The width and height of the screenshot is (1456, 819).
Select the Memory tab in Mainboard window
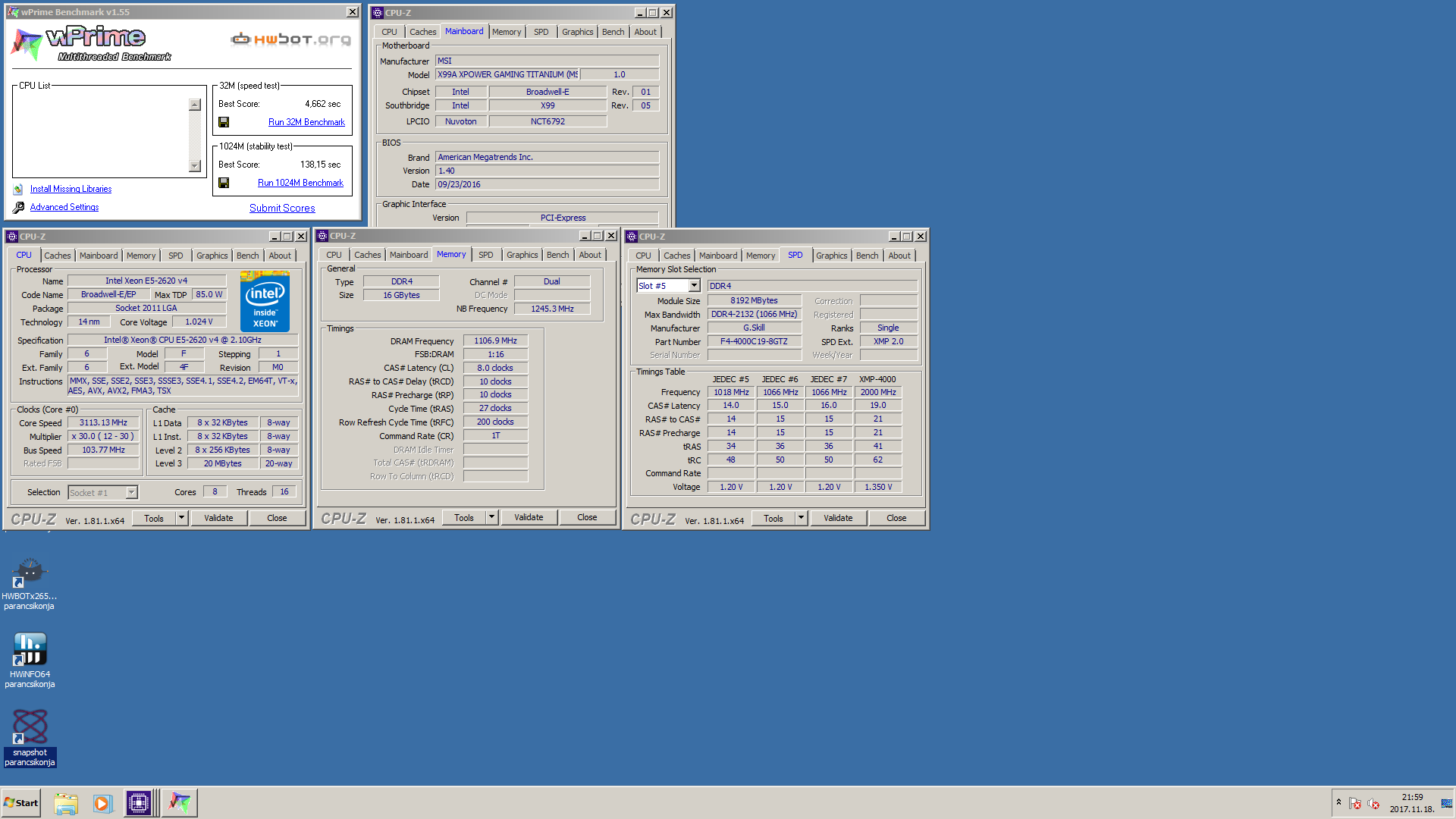click(x=507, y=32)
